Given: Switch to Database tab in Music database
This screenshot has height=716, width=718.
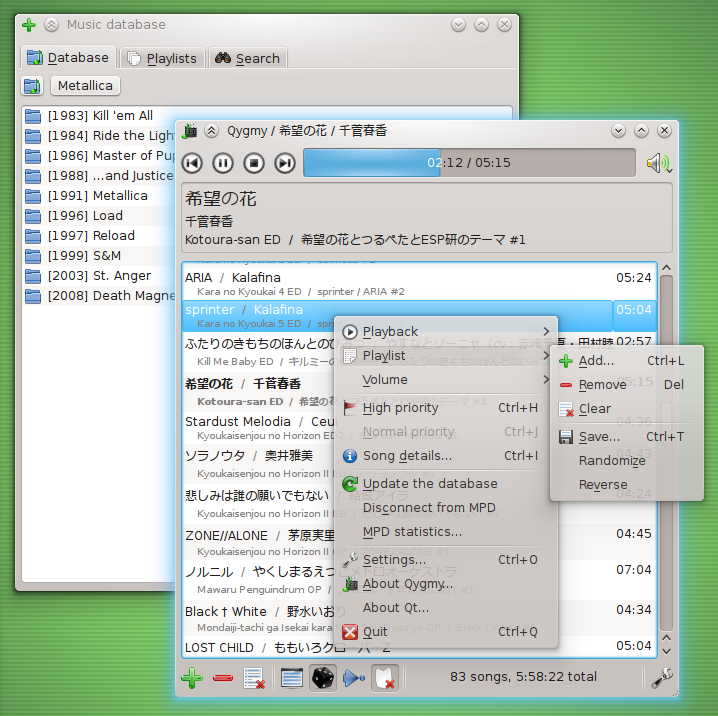Looking at the screenshot, I should tap(68, 58).
